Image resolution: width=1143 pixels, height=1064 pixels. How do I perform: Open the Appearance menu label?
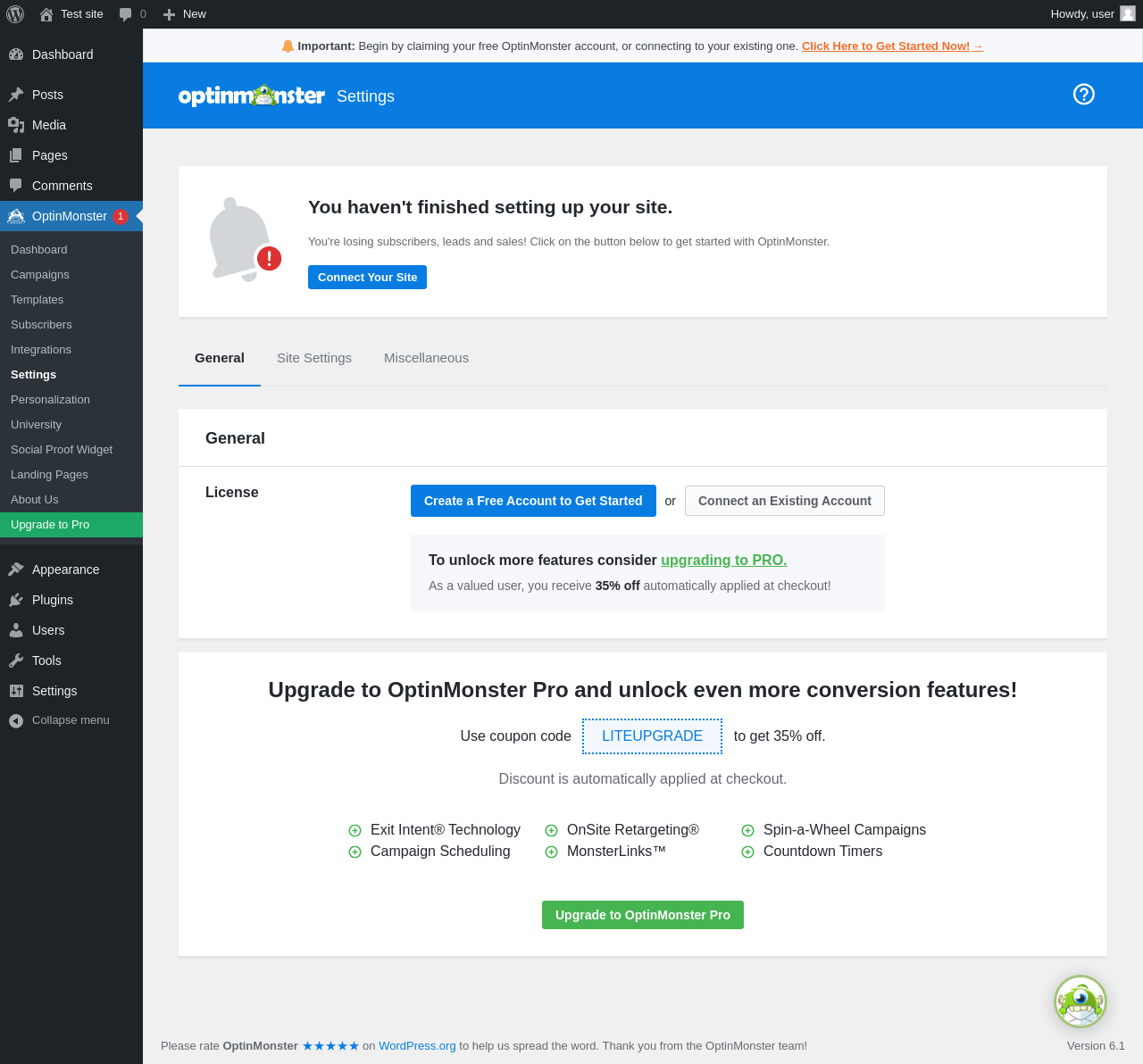point(65,569)
